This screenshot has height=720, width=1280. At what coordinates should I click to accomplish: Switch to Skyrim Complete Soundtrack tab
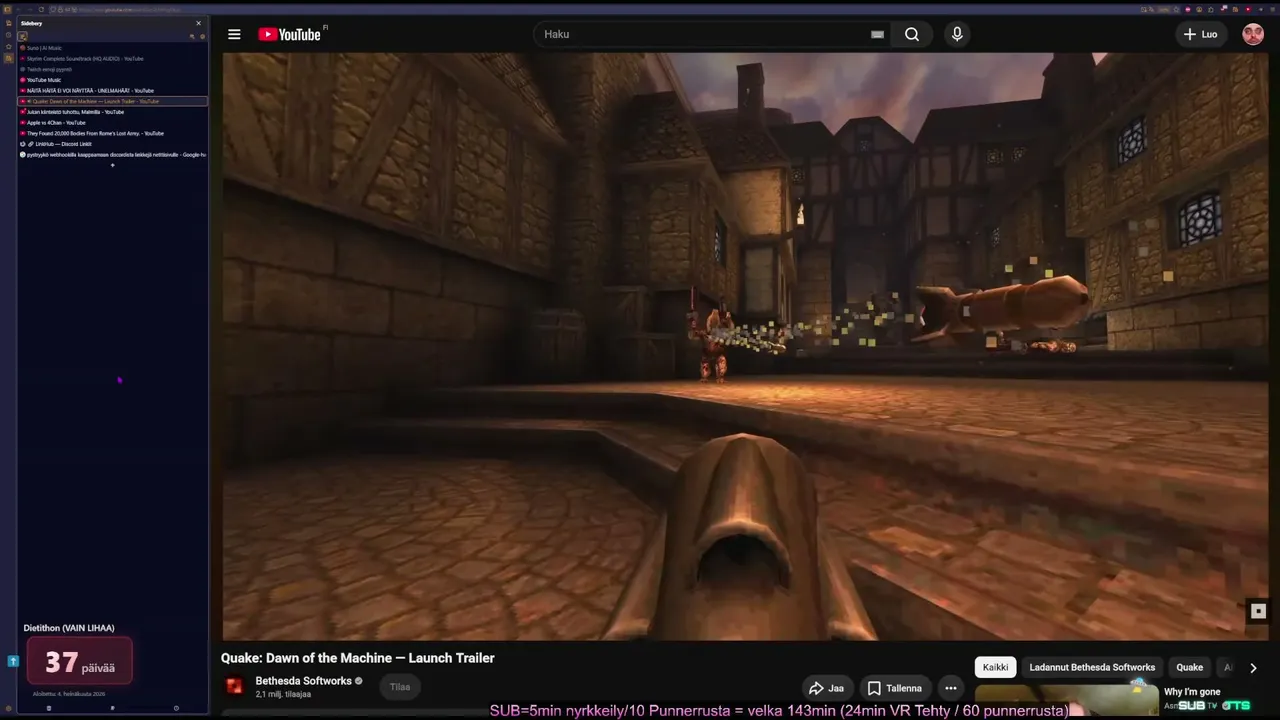point(112,59)
